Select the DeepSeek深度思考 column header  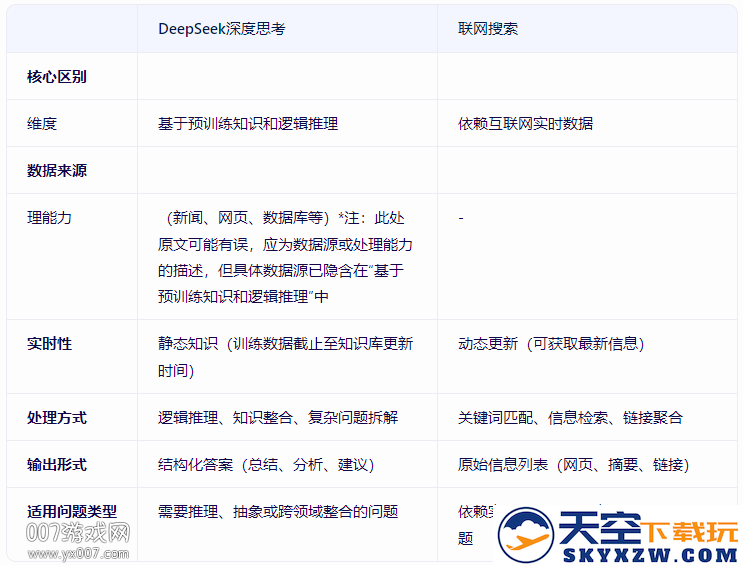tap(222, 29)
